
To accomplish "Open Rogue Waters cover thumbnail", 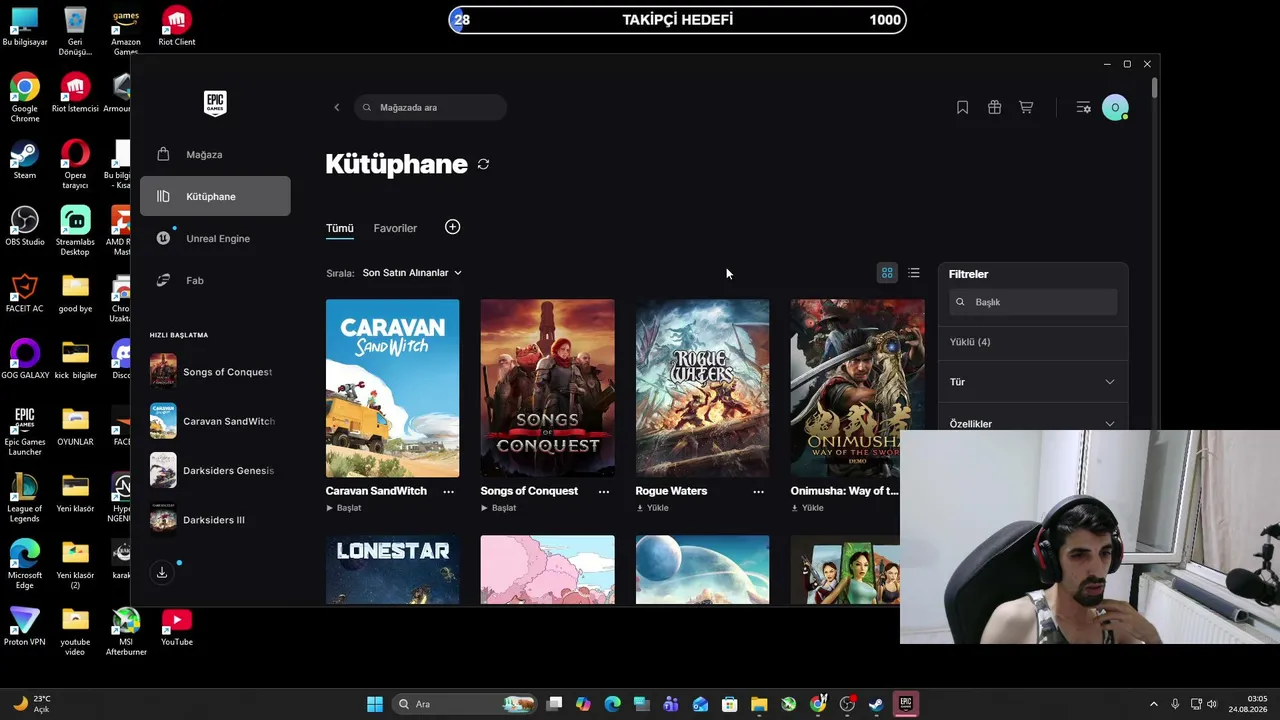I will tap(702, 388).
